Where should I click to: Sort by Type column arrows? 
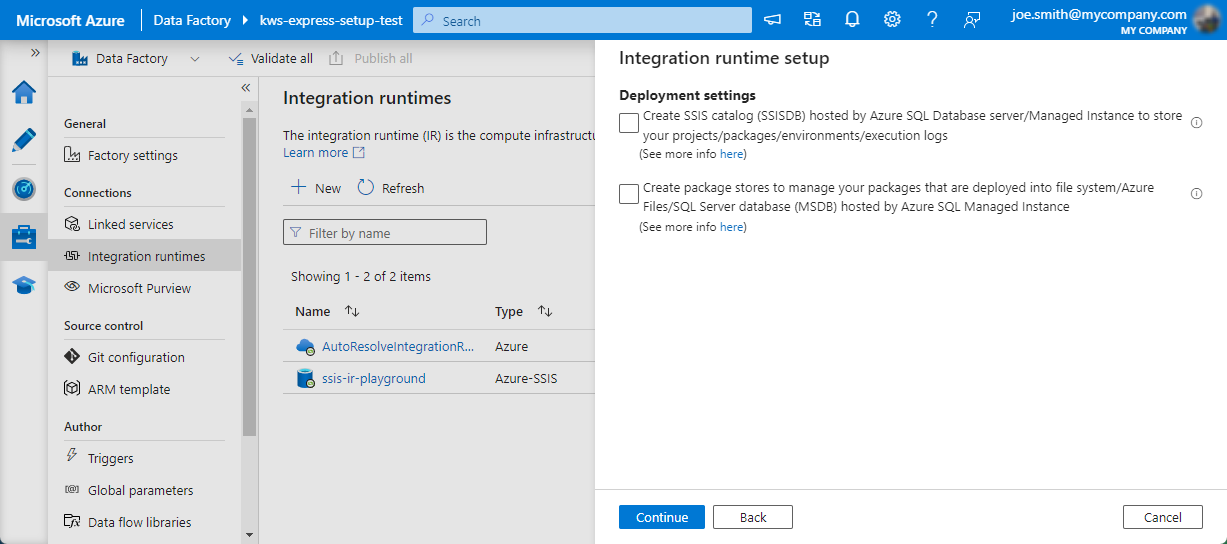coord(545,312)
